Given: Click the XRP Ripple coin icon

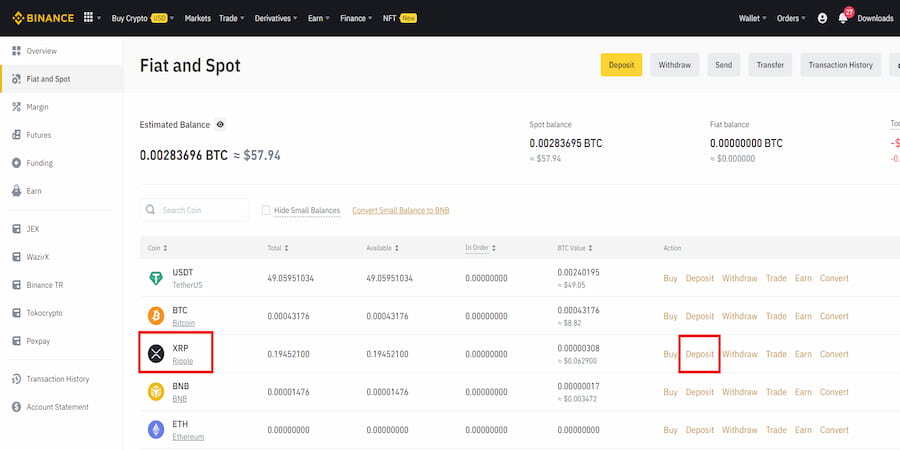Looking at the screenshot, I should coord(156,354).
